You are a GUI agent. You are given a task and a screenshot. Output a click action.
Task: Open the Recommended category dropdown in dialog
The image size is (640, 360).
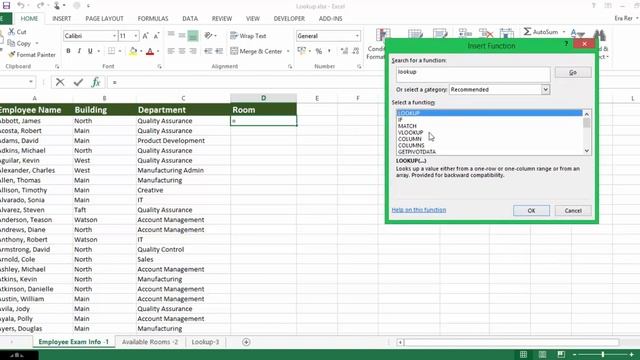pos(545,89)
